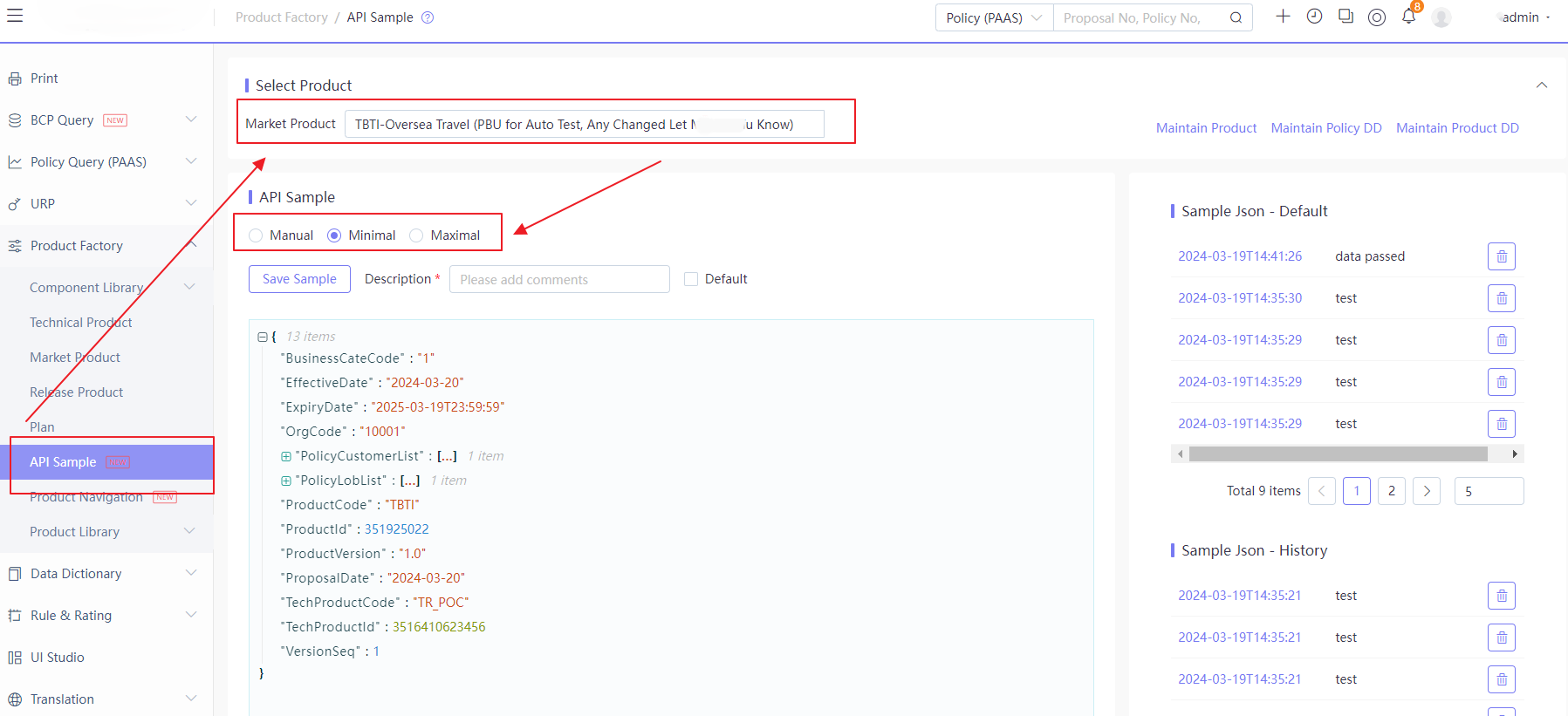Screen dimensions: 1568x716
Task: Click the BCP Query database icon
Action: click(15, 120)
